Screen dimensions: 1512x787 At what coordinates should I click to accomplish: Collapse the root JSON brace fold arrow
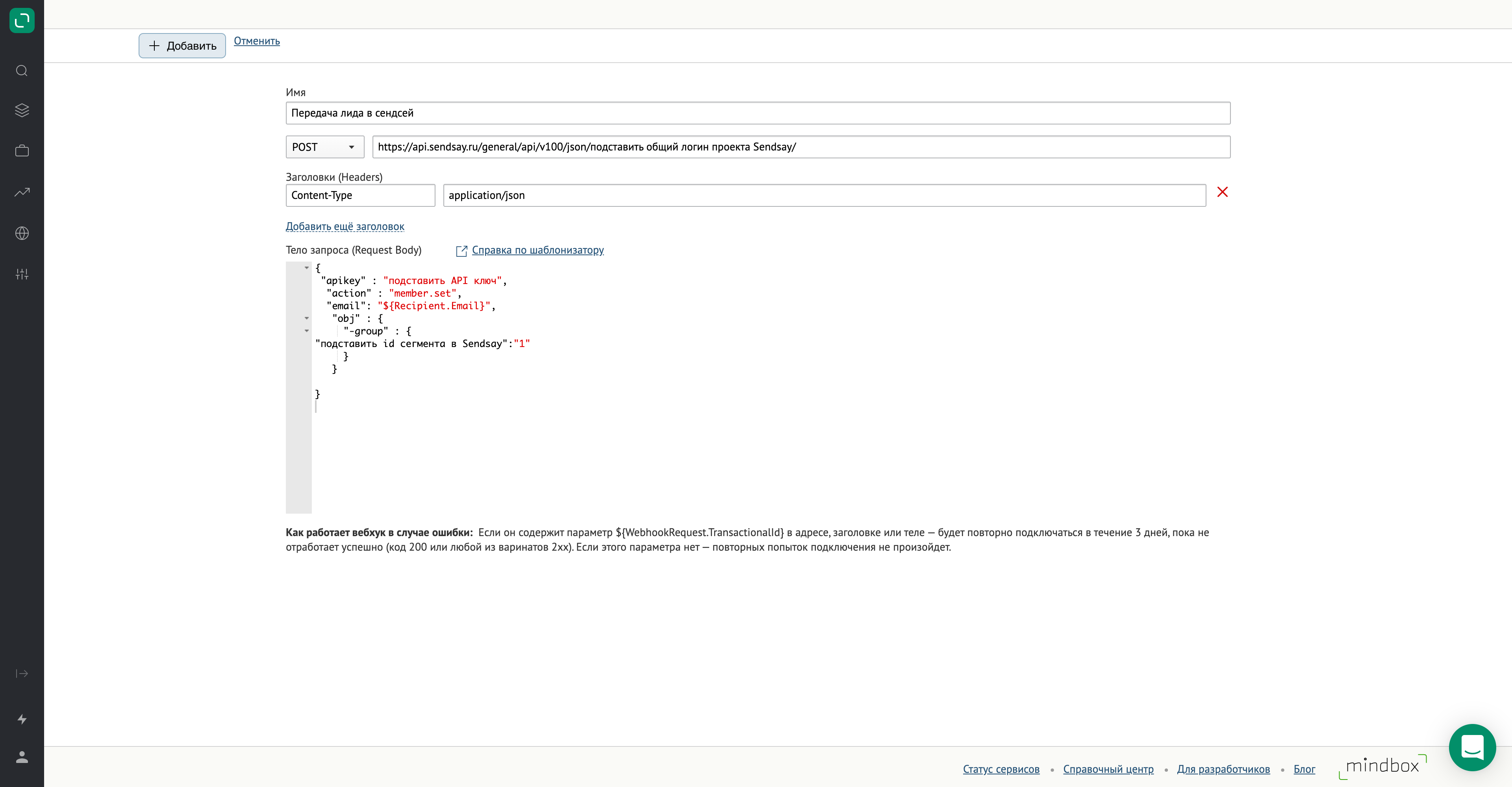pos(306,268)
